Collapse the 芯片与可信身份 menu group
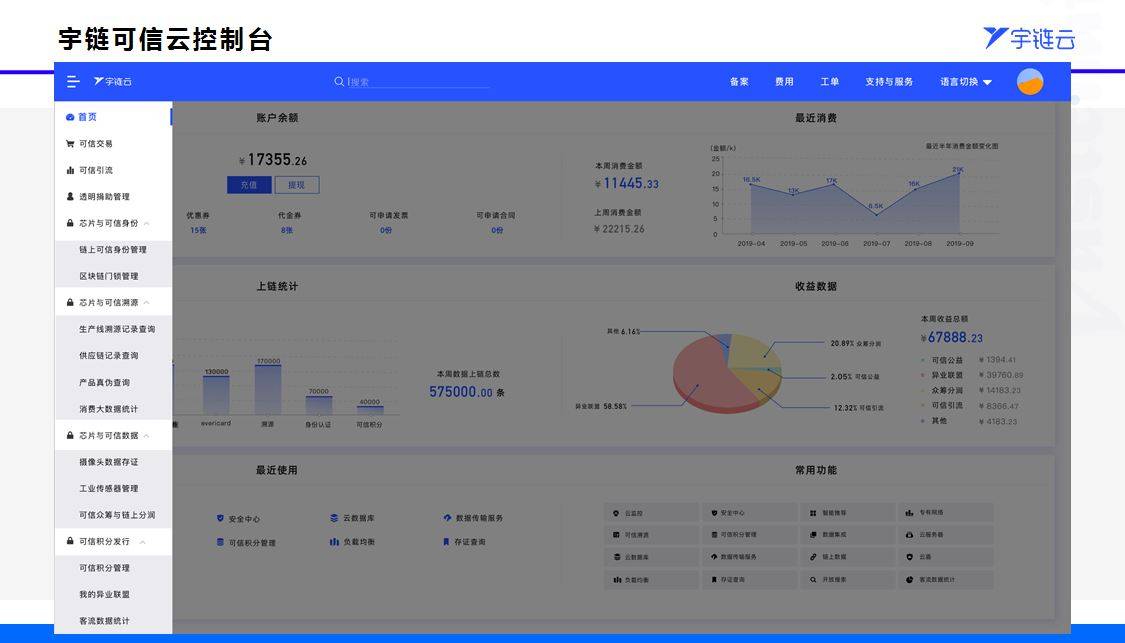 click(x=147, y=223)
